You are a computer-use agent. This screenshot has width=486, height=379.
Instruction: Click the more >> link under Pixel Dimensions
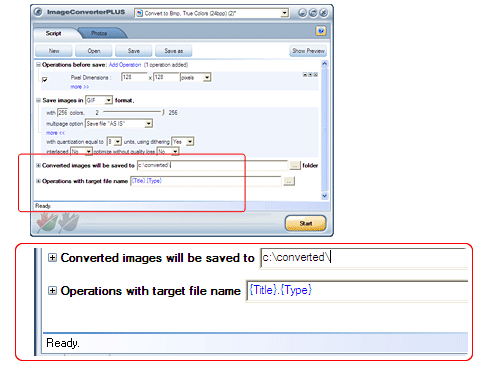coord(80,87)
